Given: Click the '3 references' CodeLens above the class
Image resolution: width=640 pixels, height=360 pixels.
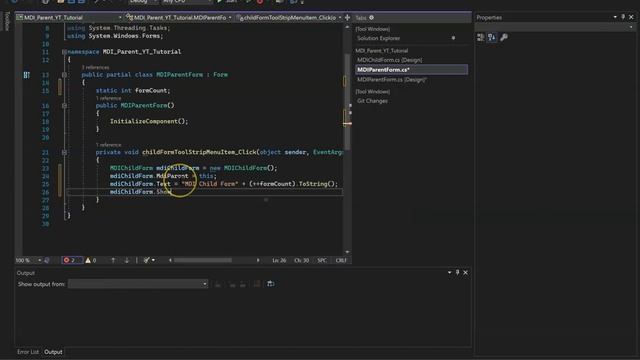Looking at the screenshot, I should (95, 67).
